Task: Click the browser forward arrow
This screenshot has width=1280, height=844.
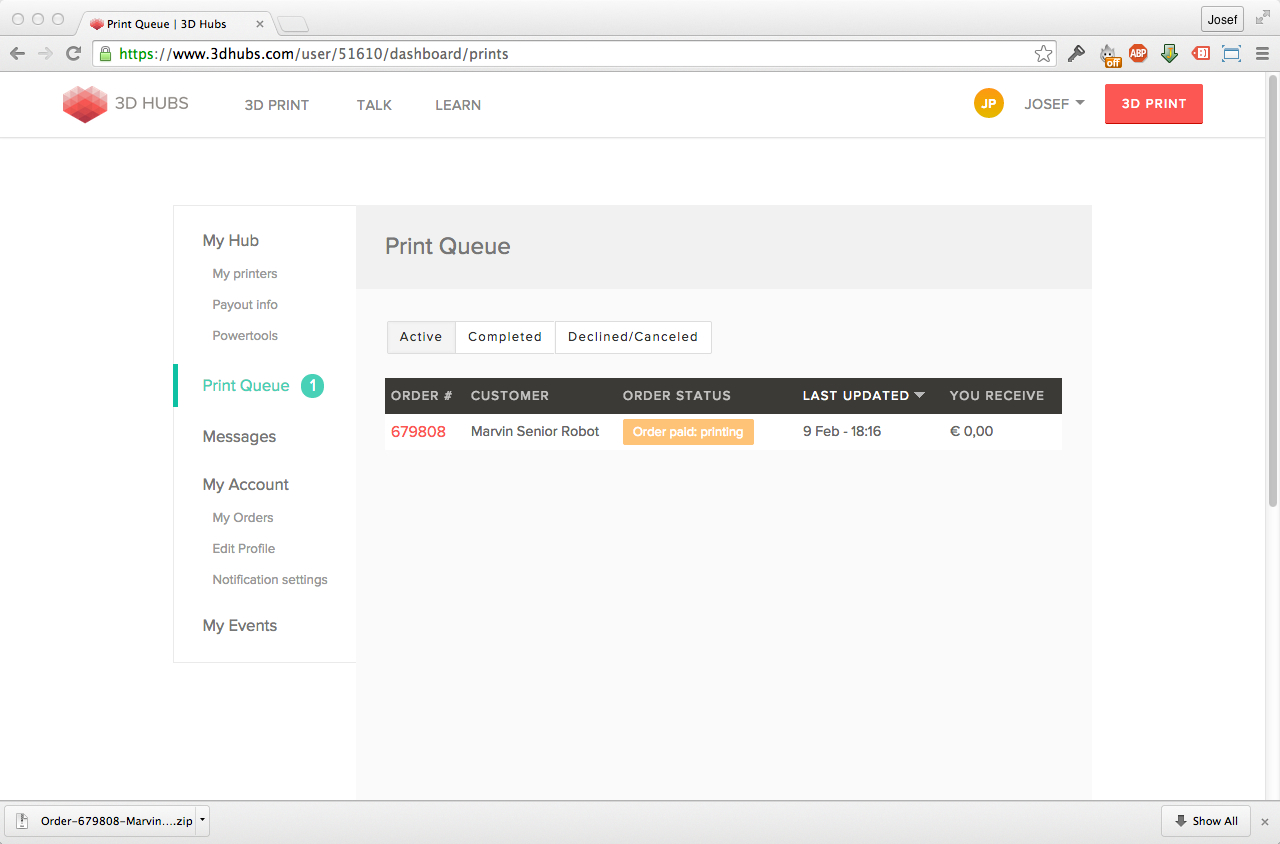Action: click(45, 54)
